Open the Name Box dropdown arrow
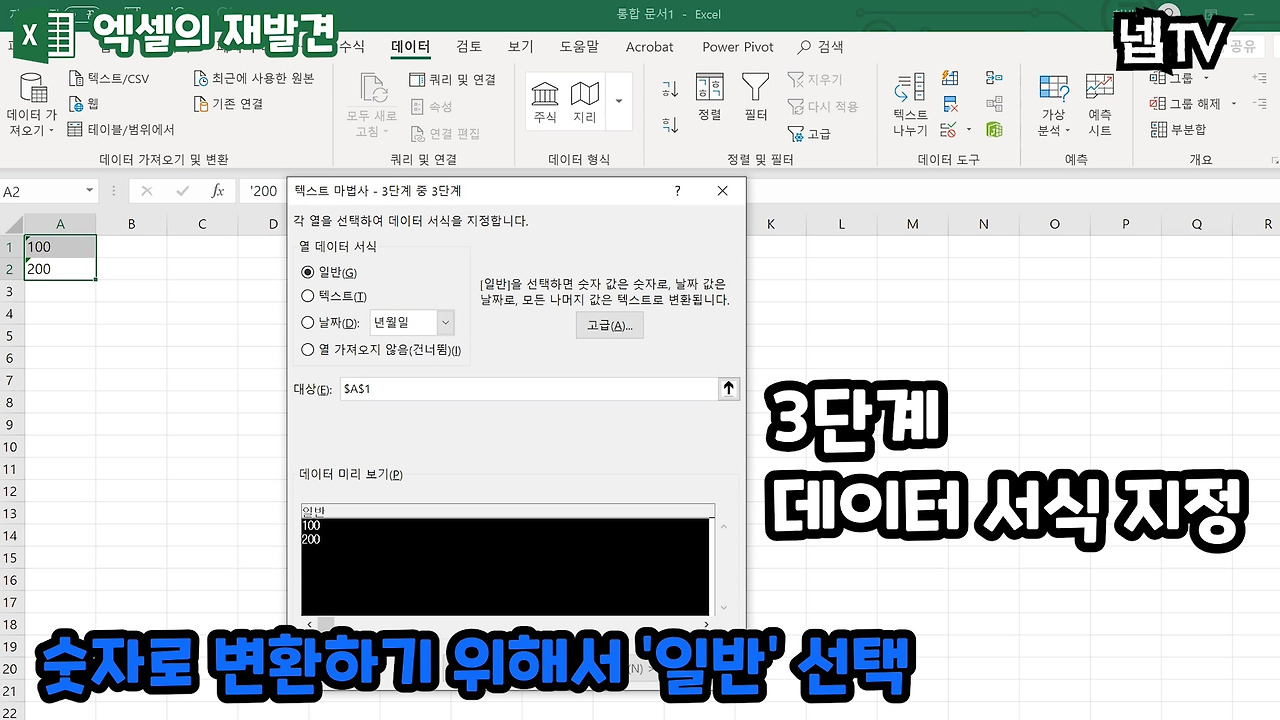Viewport: 1280px width, 720px height. (90, 191)
